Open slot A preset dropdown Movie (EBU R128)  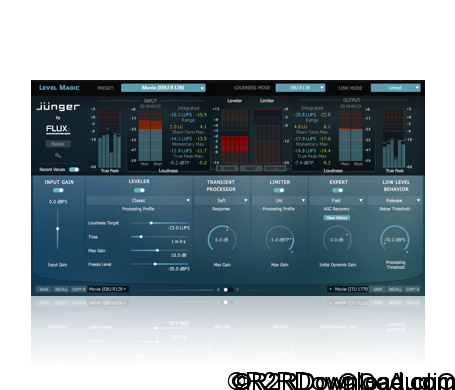[x=108, y=289]
